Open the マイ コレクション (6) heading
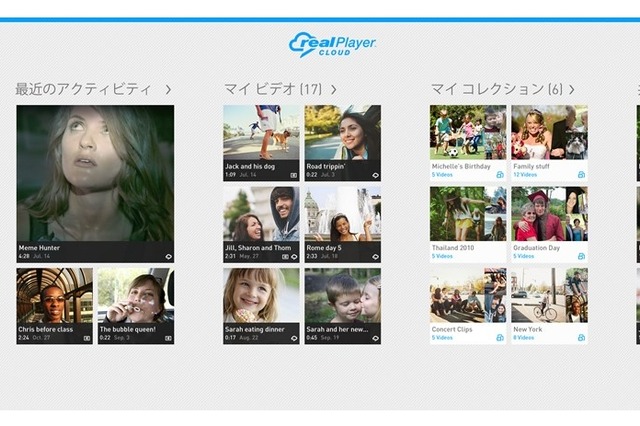The height and width of the screenshot is (426, 640). coord(497,89)
